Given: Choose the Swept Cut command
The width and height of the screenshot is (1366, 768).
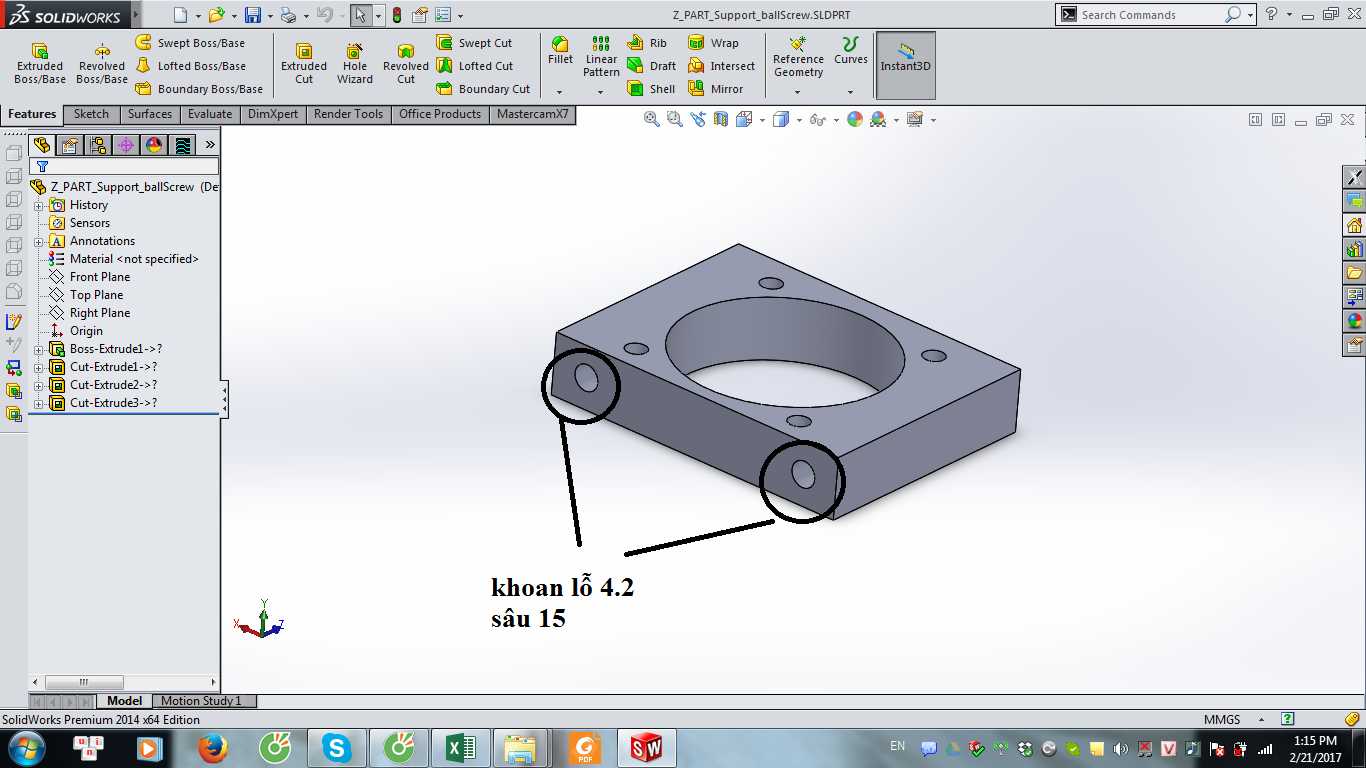Looking at the screenshot, I should pos(474,43).
